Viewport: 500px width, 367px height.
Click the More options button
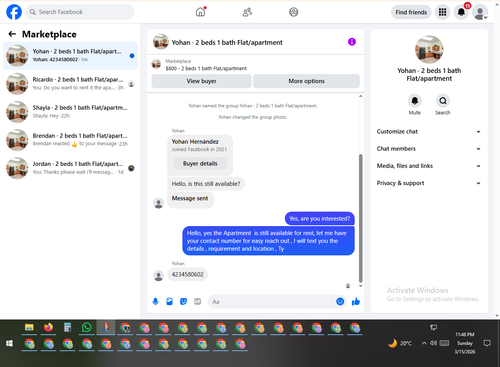click(306, 81)
